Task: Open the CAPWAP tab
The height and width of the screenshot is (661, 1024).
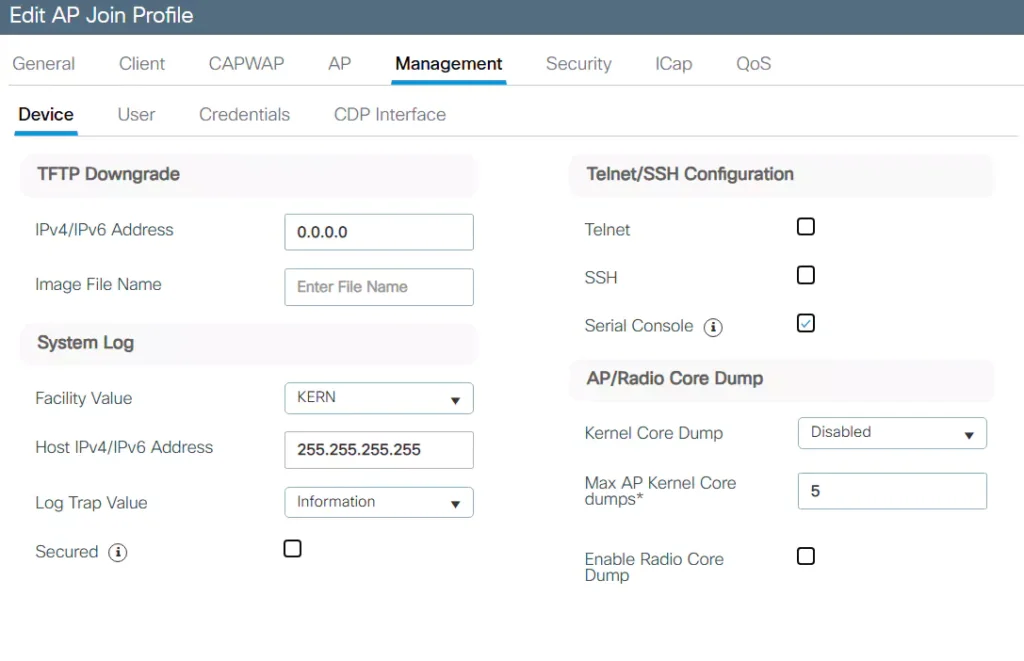Action: coord(246,63)
